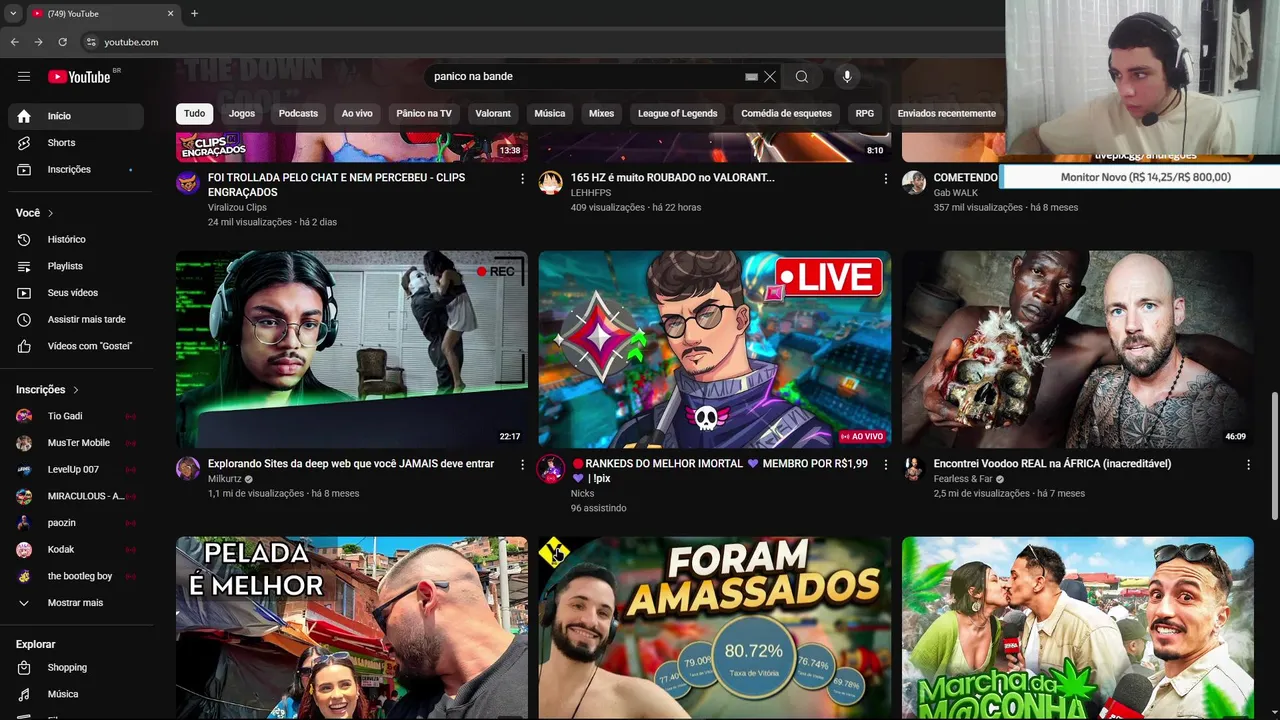Image resolution: width=1280 pixels, height=720 pixels.
Task: Open Tio Gadi subscription channel
Action: point(76,416)
